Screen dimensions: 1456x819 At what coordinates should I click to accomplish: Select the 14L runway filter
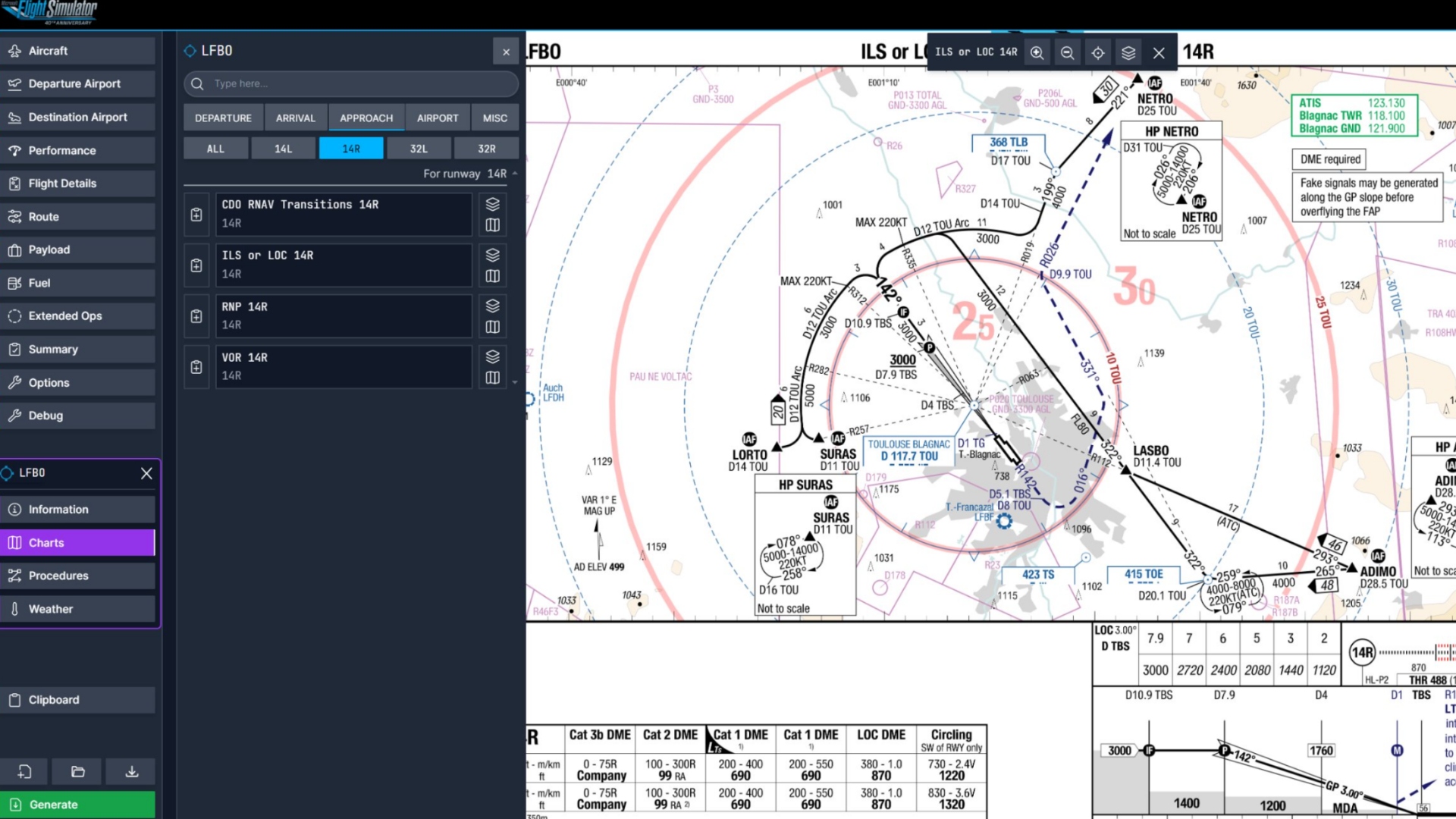point(283,149)
